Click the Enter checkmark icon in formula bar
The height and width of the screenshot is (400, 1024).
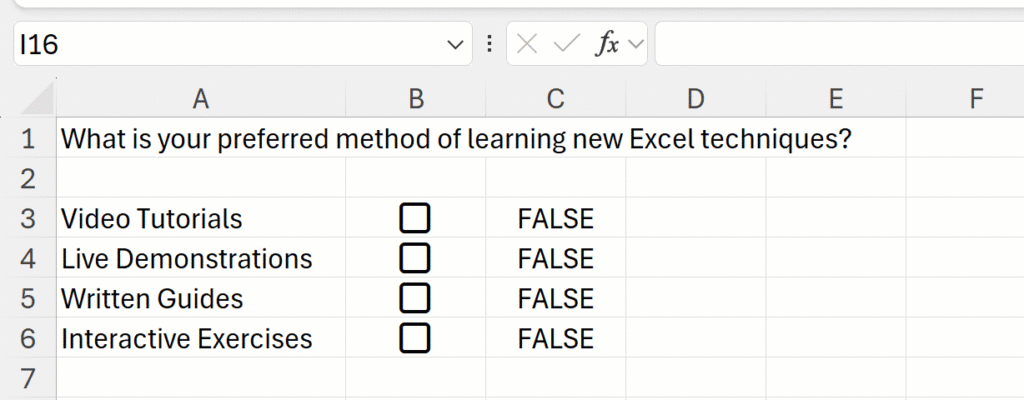pyautogui.click(x=566, y=44)
